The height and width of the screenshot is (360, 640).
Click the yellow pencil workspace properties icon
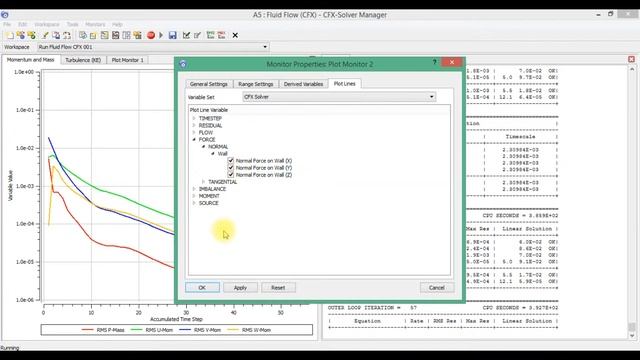[x=45, y=36]
